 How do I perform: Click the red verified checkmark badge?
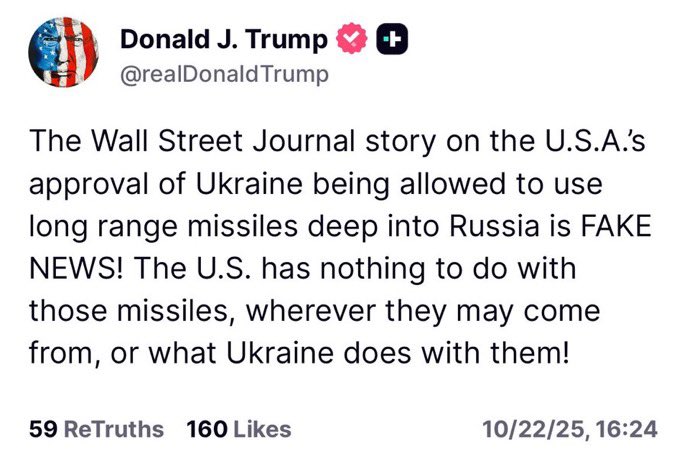pos(352,39)
